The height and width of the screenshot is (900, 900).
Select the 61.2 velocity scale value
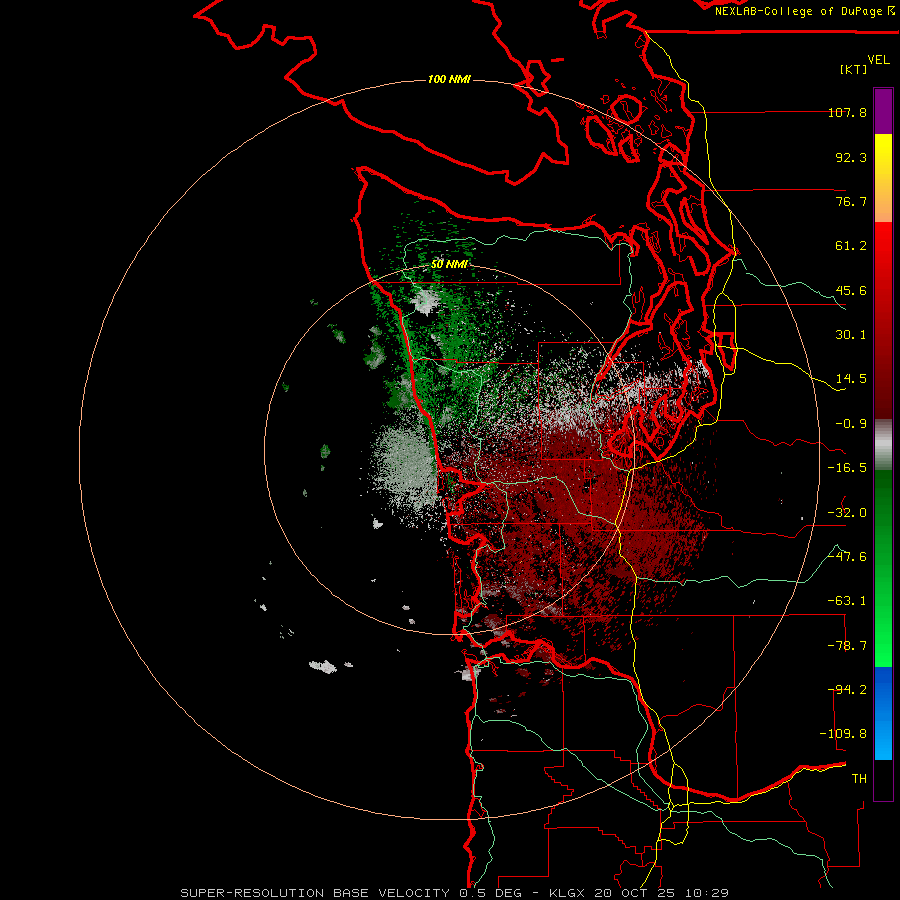pos(851,246)
